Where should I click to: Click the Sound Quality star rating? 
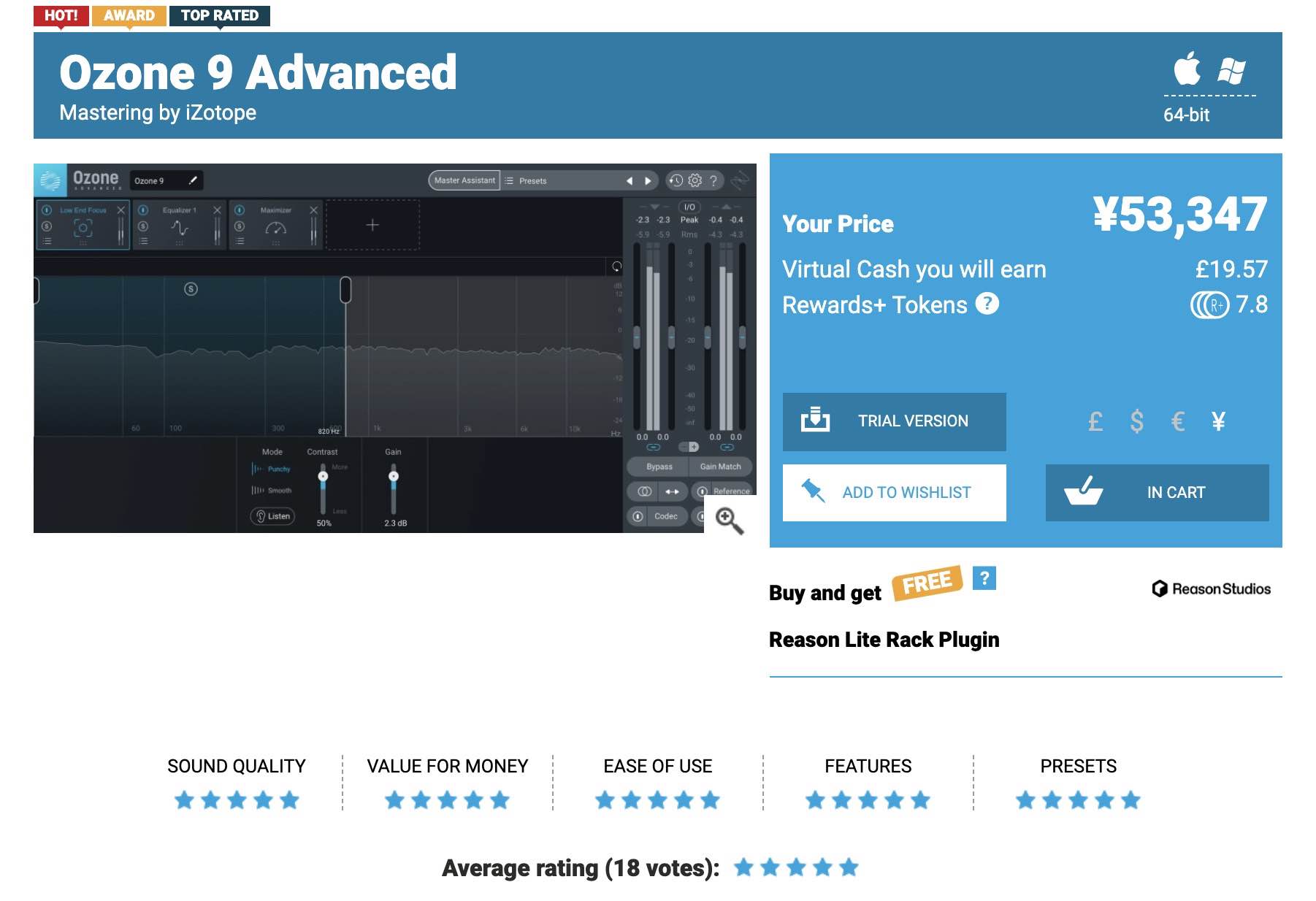(237, 800)
